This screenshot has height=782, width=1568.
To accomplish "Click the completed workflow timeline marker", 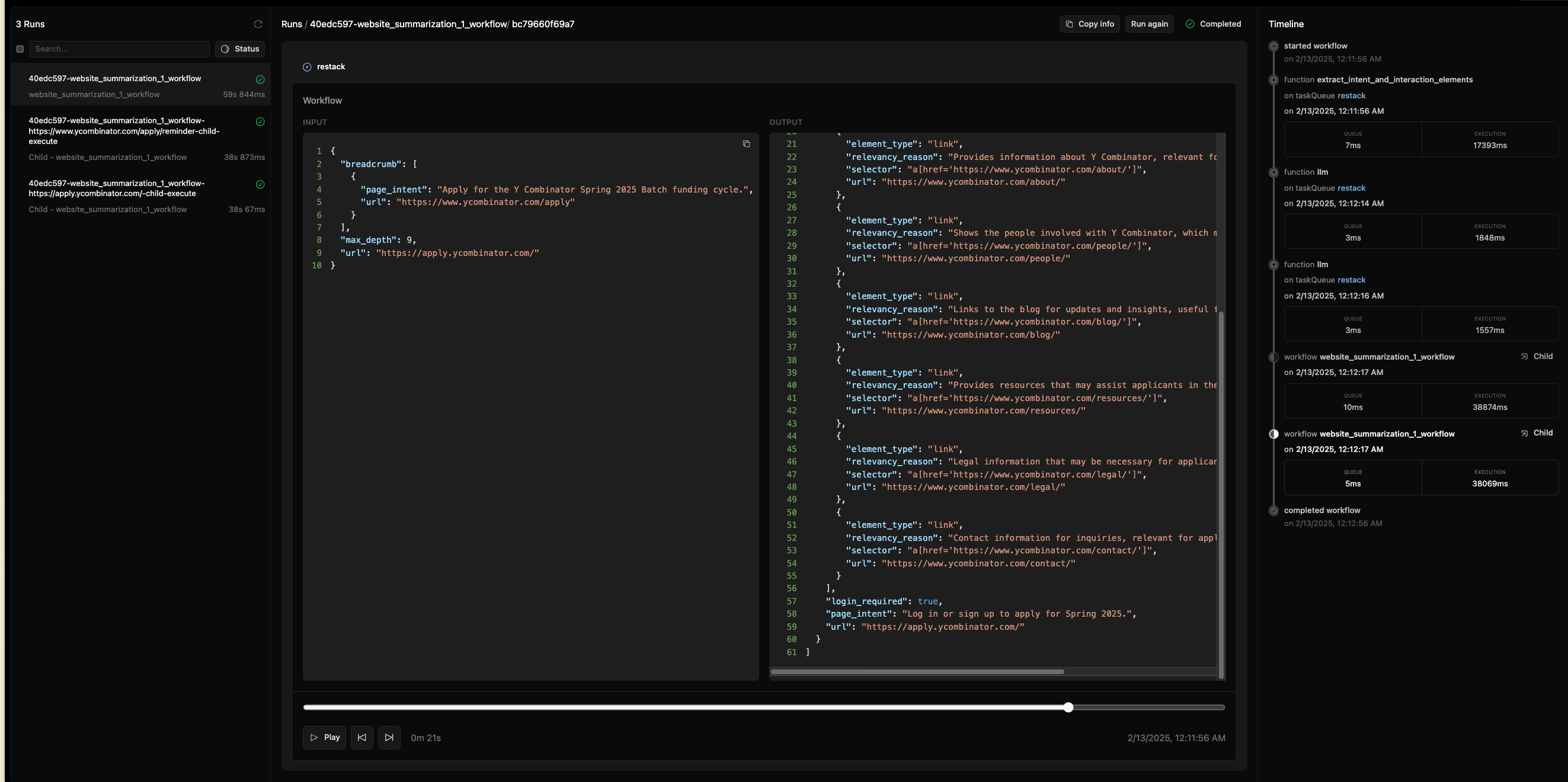I will [x=1273, y=511].
